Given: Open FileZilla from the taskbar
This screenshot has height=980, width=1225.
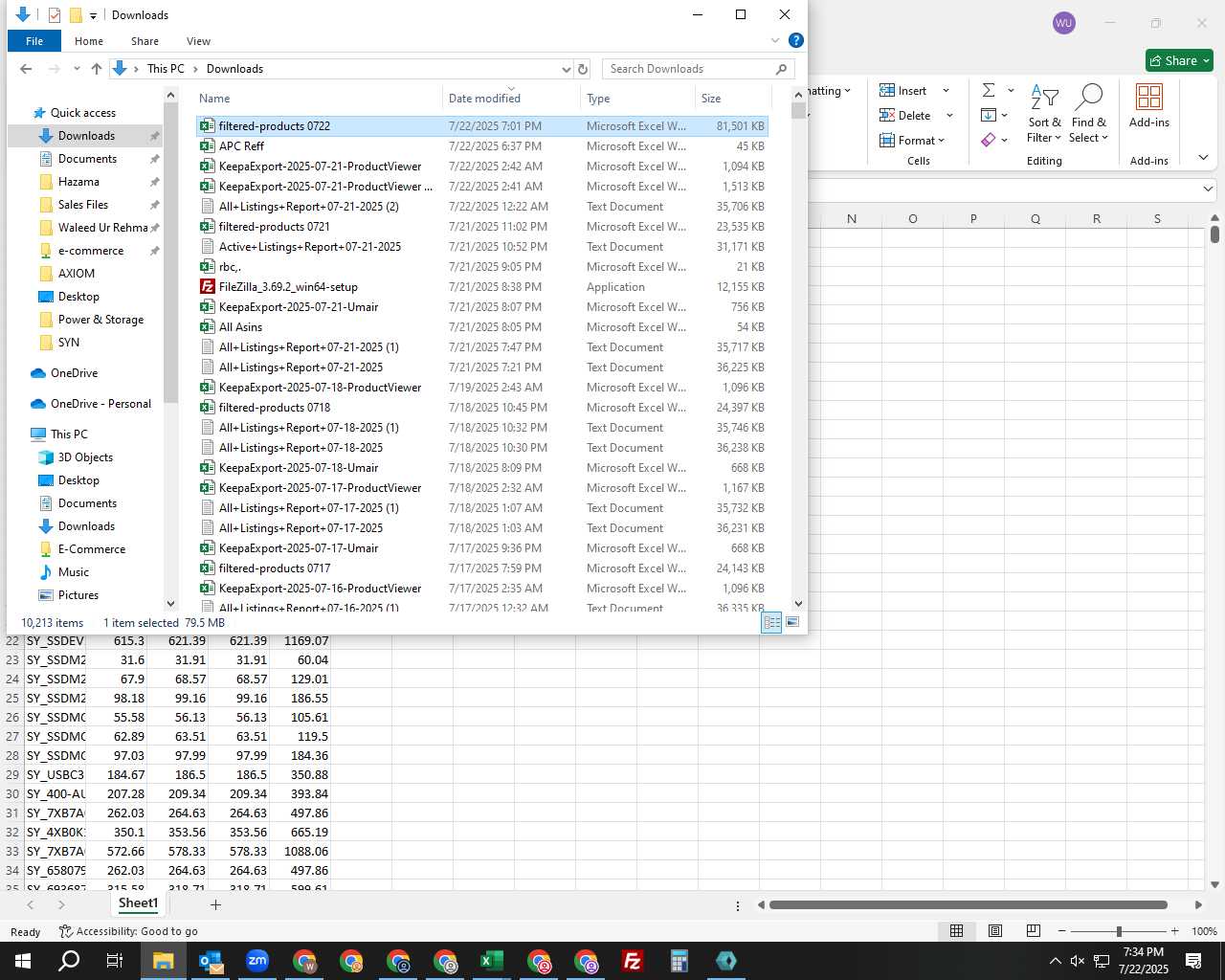Looking at the screenshot, I should [x=632, y=961].
